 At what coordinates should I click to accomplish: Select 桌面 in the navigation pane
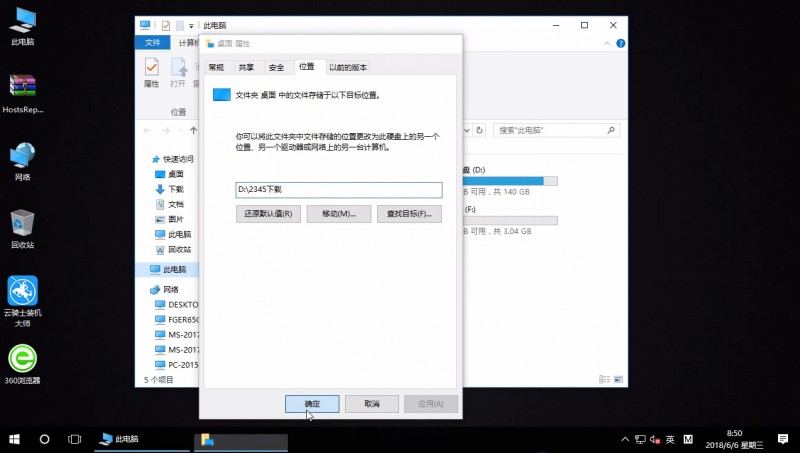point(170,174)
